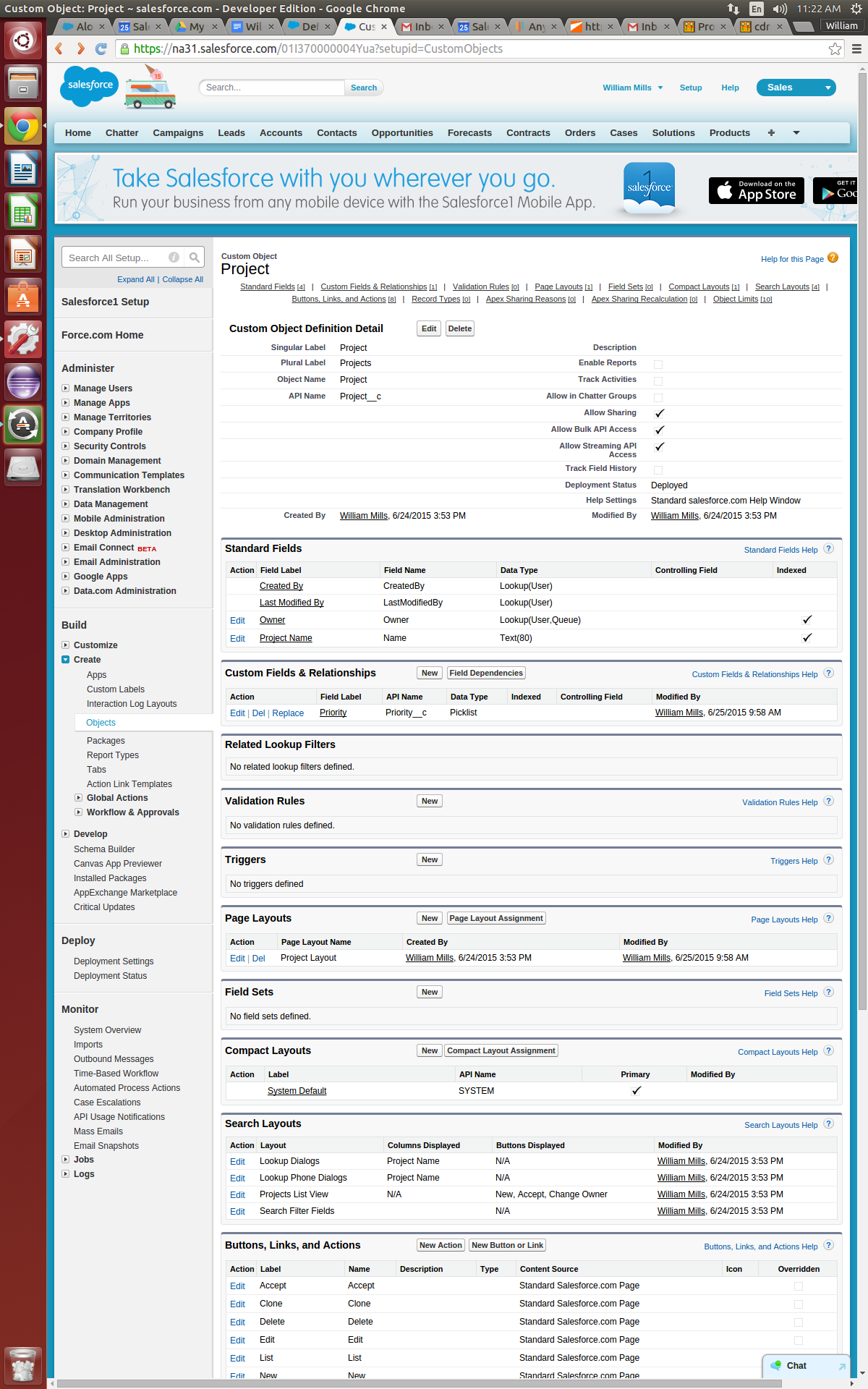
Task: Toggle the Track Activities checkbox
Action: [658, 381]
